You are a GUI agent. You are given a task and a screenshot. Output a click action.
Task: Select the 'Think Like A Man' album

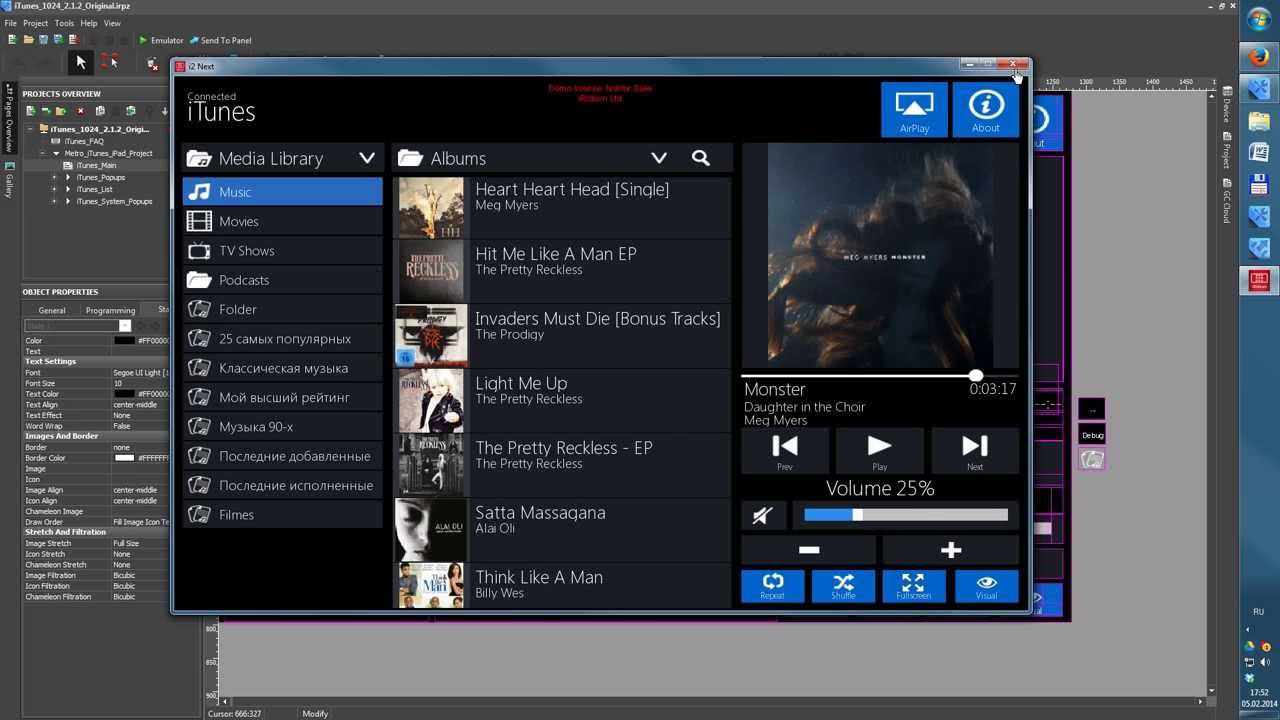tap(563, 586)
